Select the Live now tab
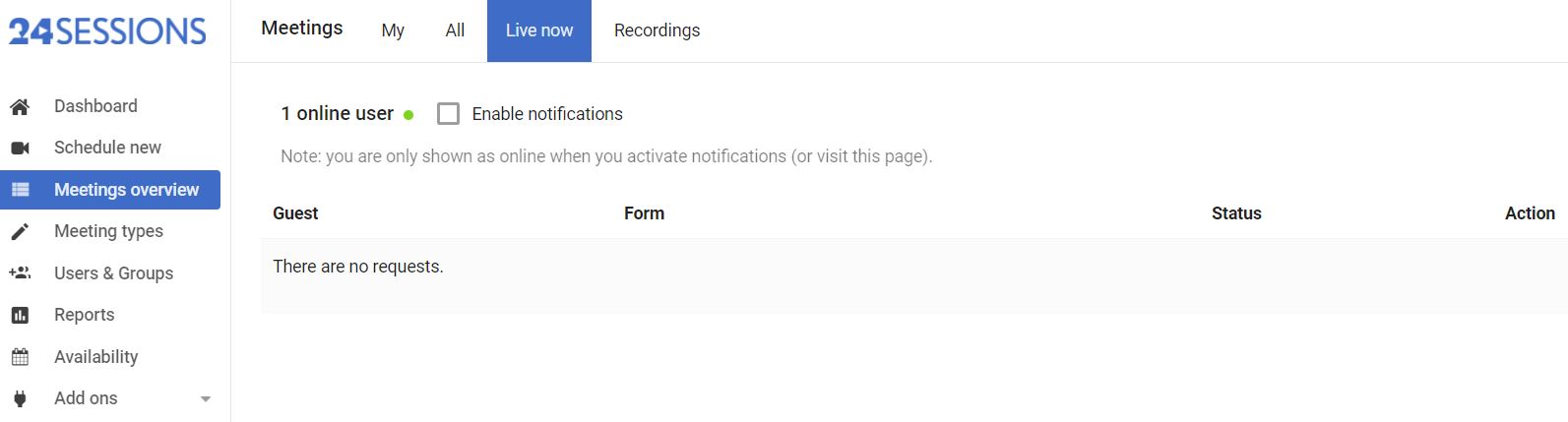1568x422 pixels. (x=539, y=30)
